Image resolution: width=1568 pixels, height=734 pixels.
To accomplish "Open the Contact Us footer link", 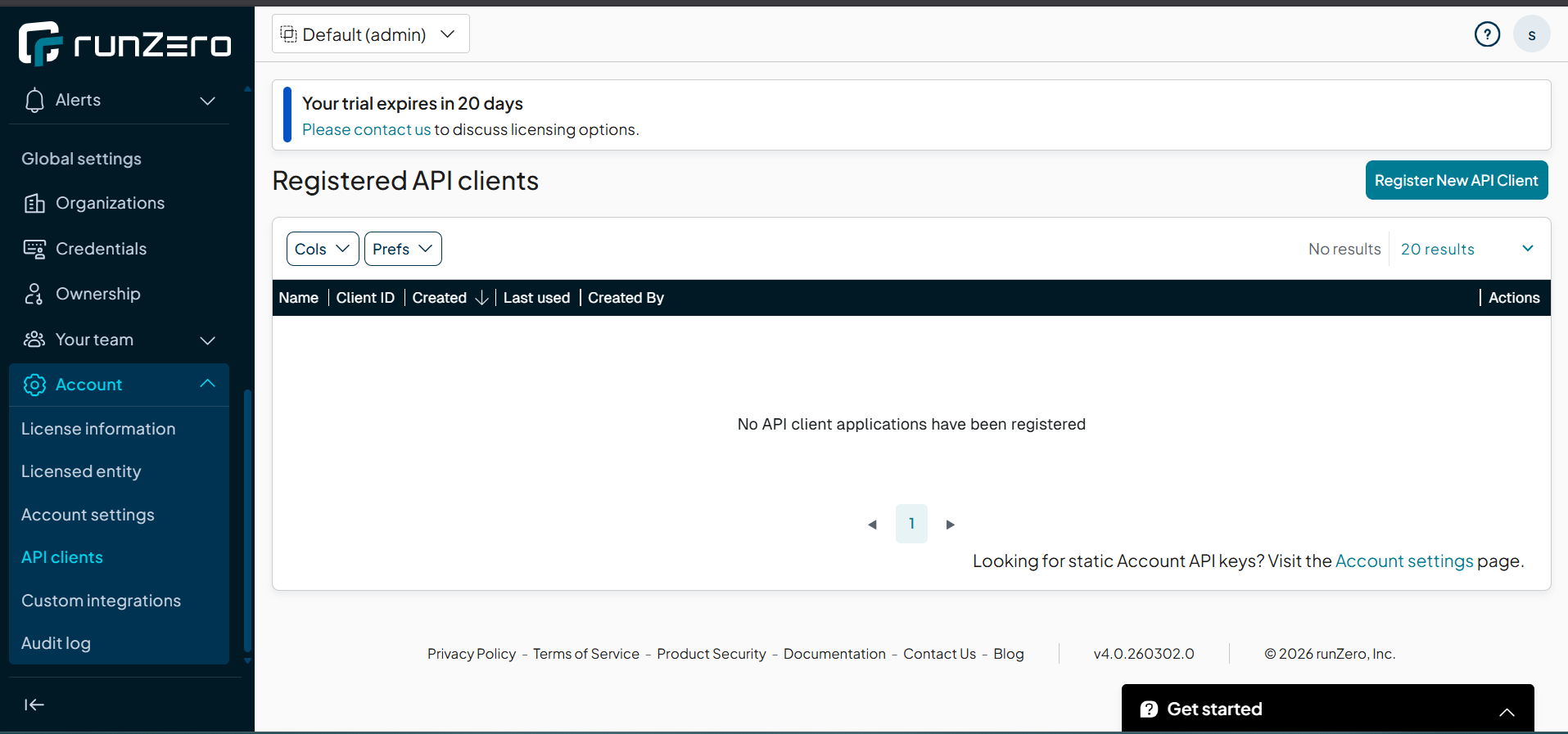I will 940,654.
